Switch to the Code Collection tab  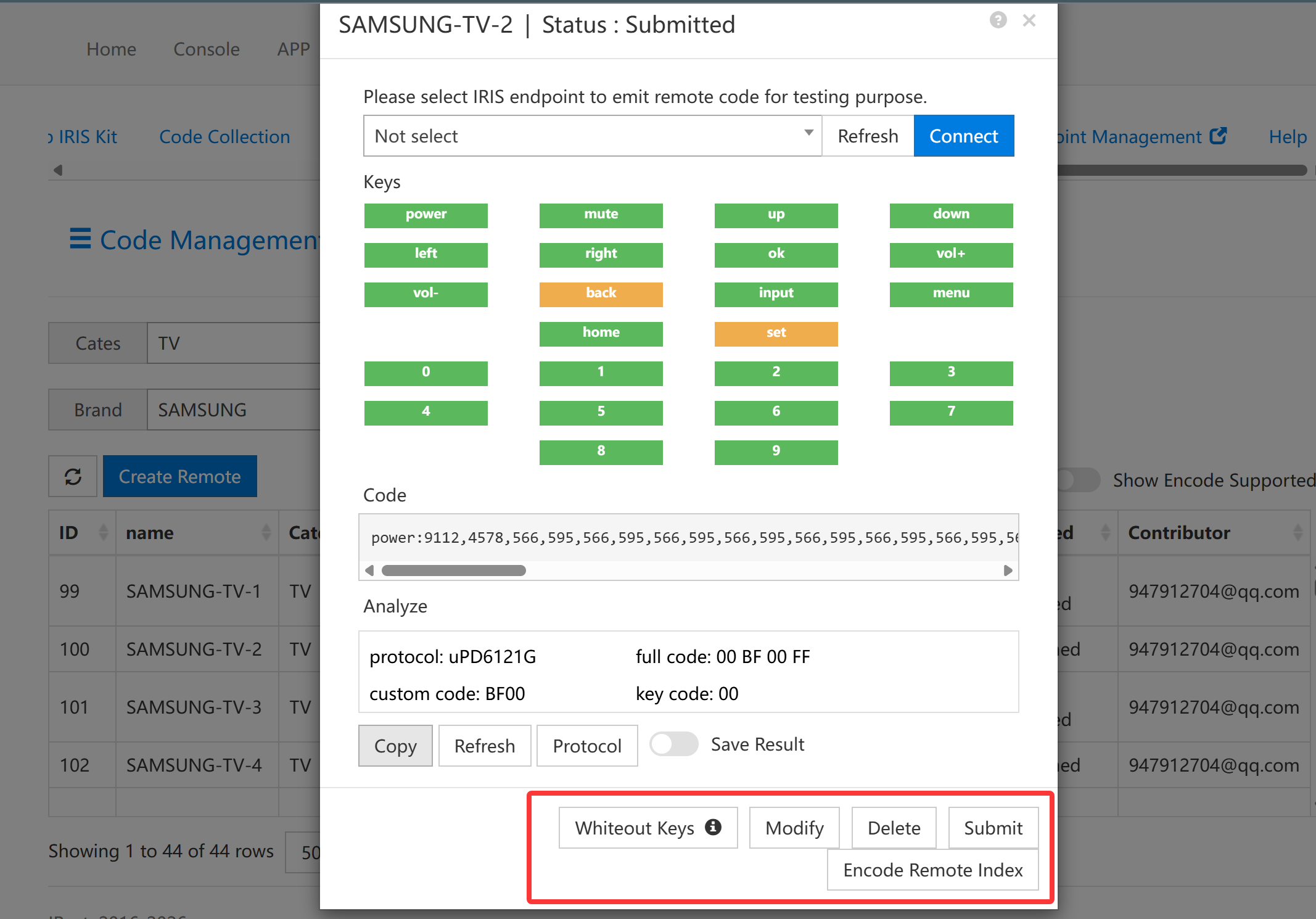(224, 136)
